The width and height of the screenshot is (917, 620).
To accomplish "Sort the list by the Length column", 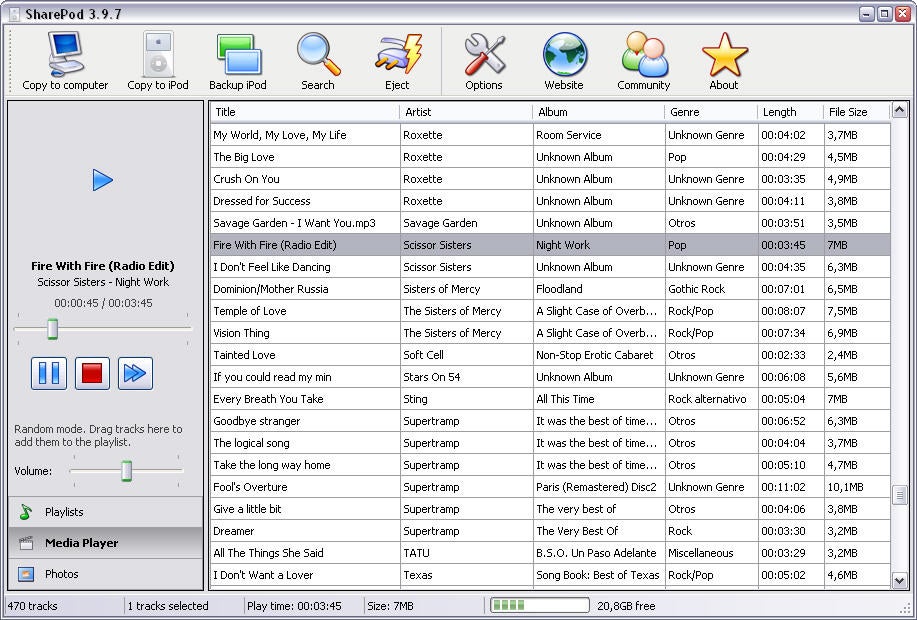I will pyautogui.click(x=790, y=112).
